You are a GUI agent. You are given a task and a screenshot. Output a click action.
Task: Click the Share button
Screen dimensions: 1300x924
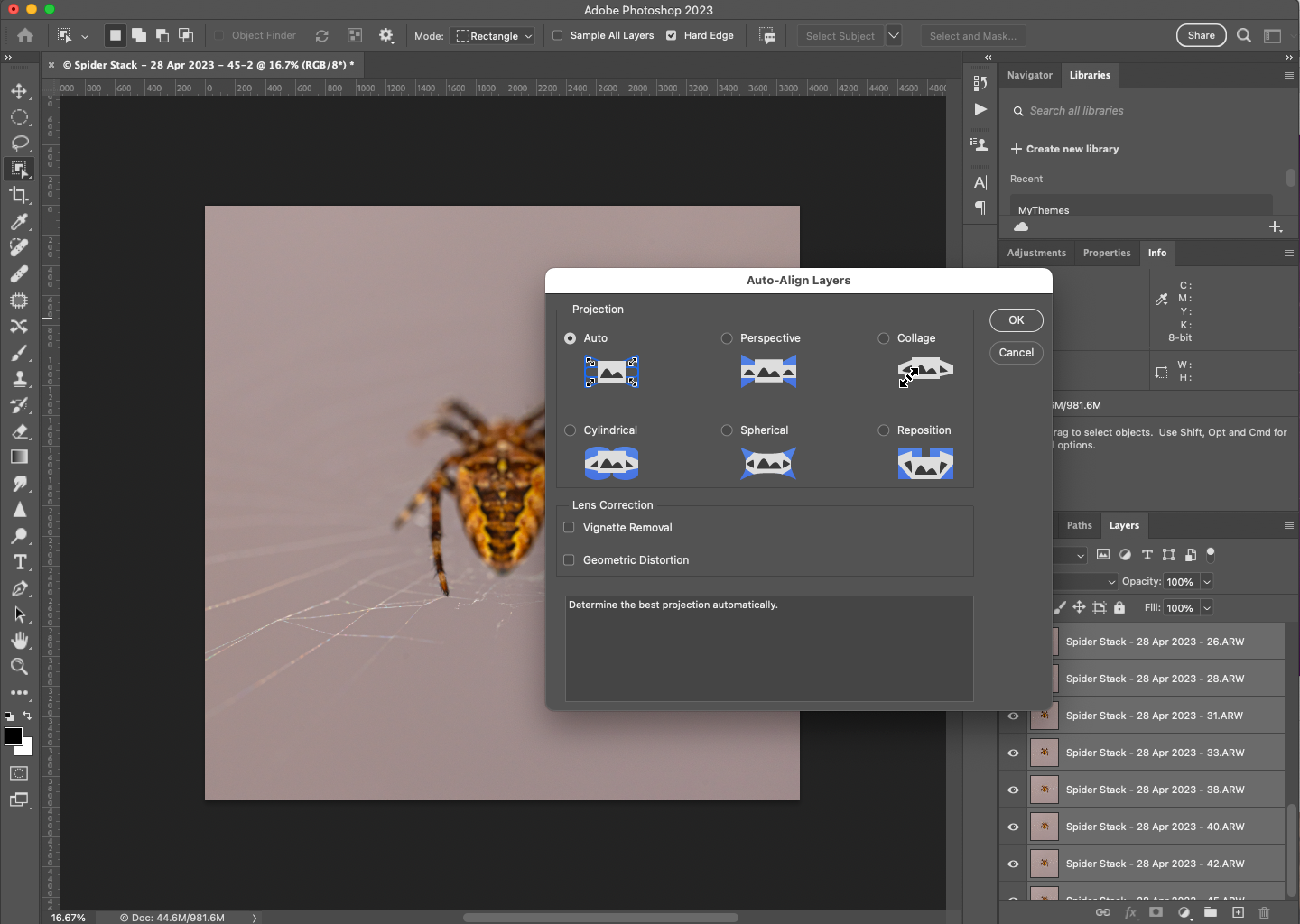pyautogui.click(x=1202, y=35)
